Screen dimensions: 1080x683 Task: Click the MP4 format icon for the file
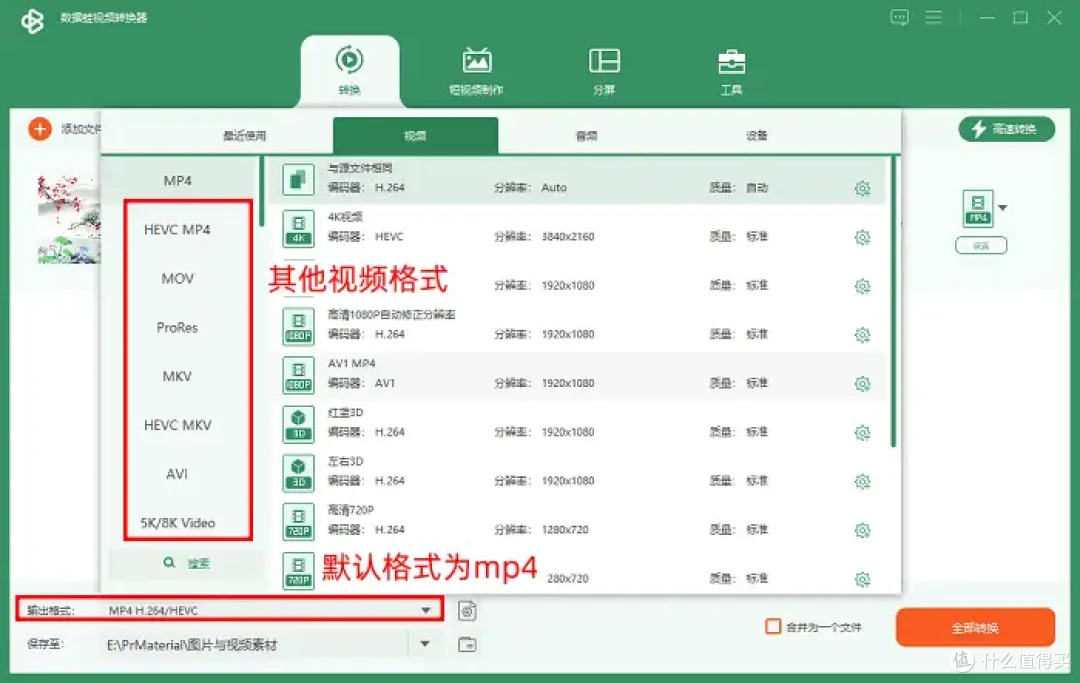pos(978,208)
